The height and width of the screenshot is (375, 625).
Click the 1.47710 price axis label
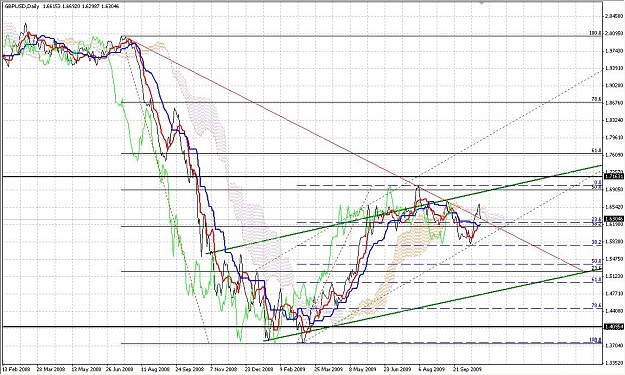coord(614,294)
